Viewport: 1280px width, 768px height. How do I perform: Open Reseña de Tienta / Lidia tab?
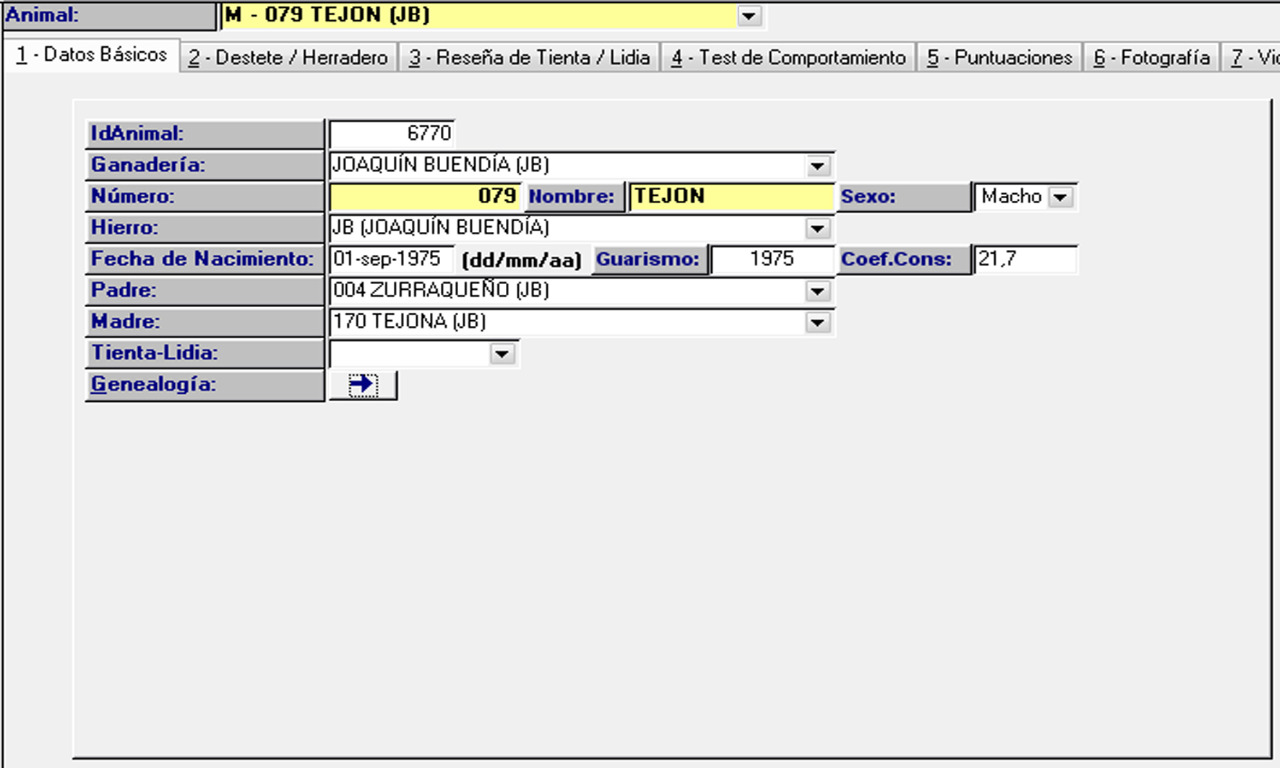529,58
